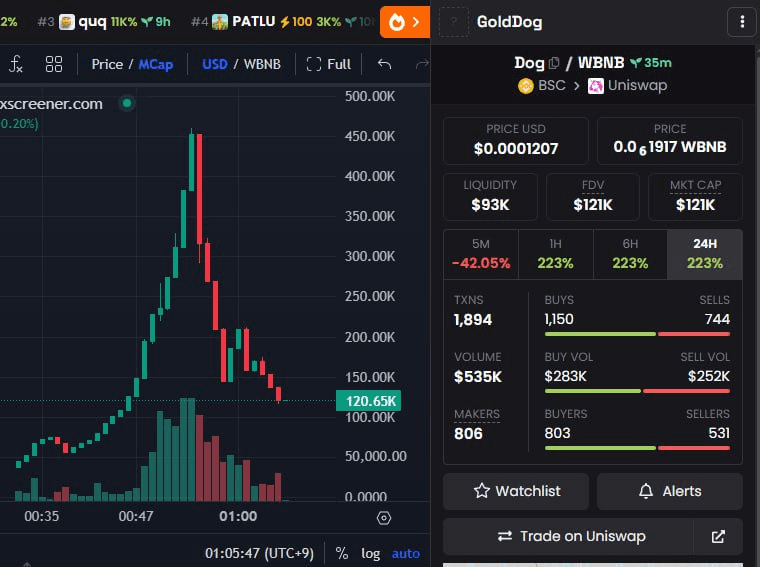The width and height of the screenshot is (760, 567).
Task: Click the 35m pair age label
Action: [651, 63]
